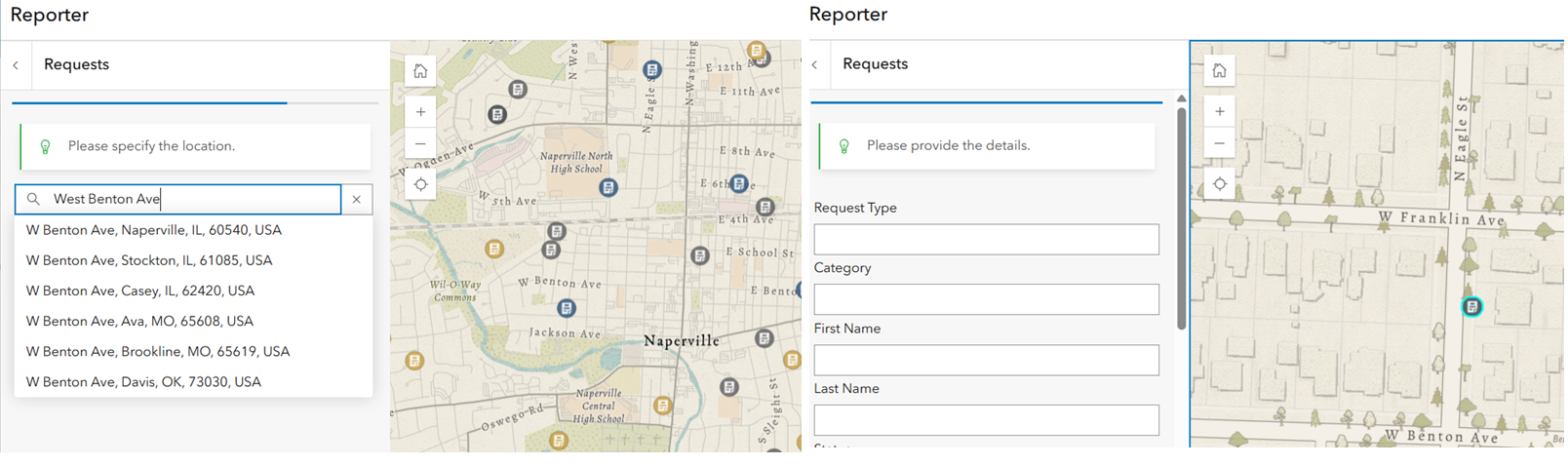1568x466 pixels.
Task: Click the Request Type field
Action: coord(986,239)
